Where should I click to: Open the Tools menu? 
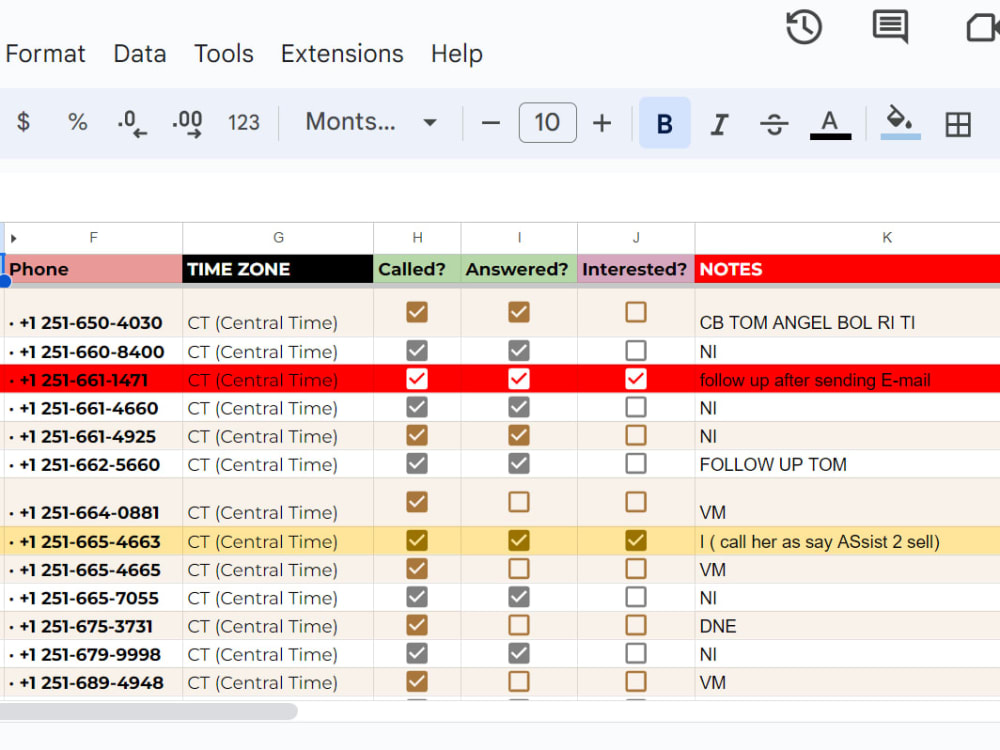click(224, 54)
